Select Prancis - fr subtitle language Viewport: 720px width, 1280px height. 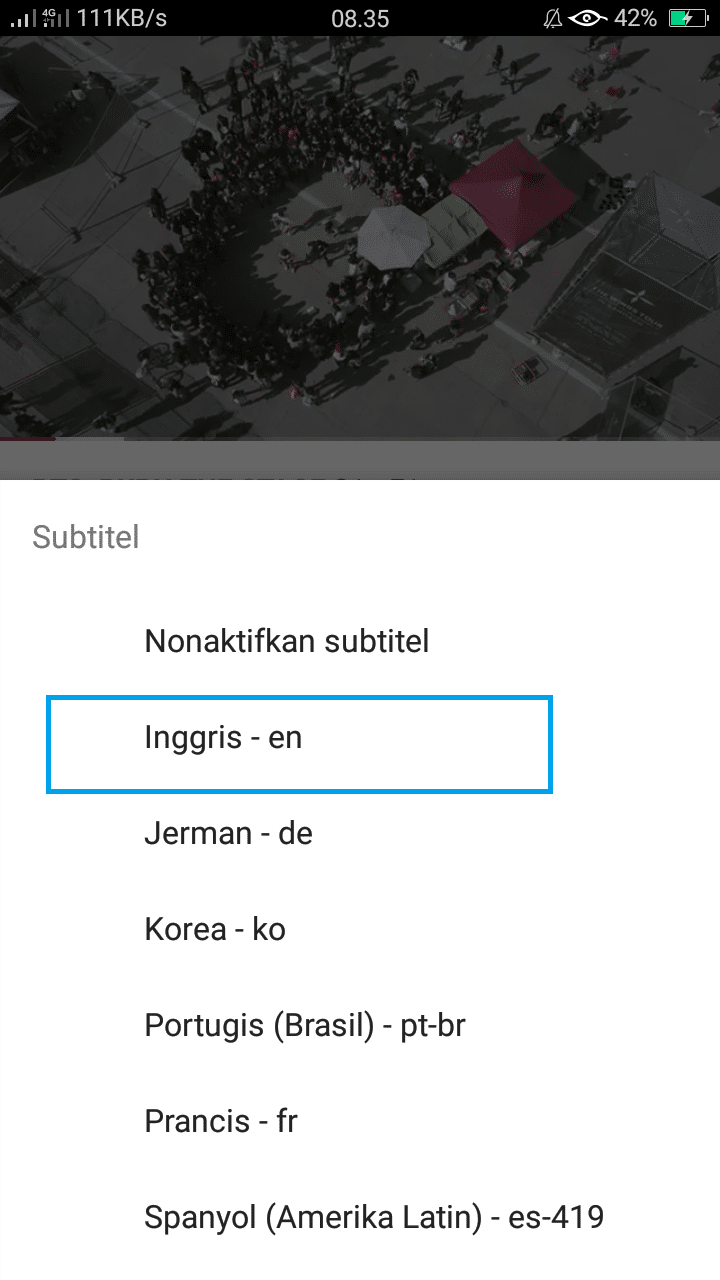(x=221, y=1121)
